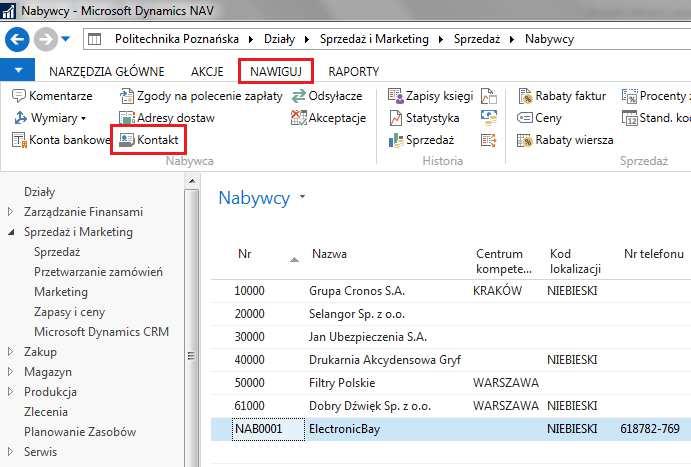Expand the Produkcja tree node

11,391
